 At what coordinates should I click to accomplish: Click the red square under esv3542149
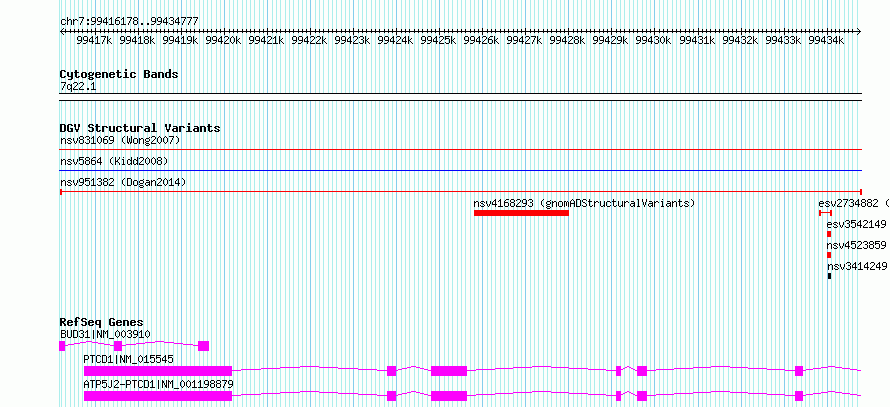coord(829,234)
